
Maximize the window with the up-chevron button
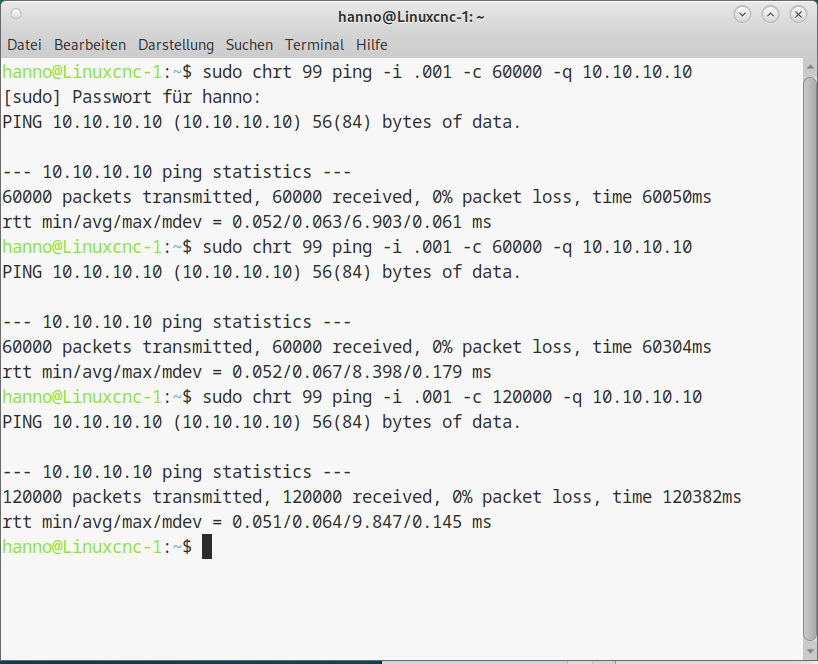[770, 15]
